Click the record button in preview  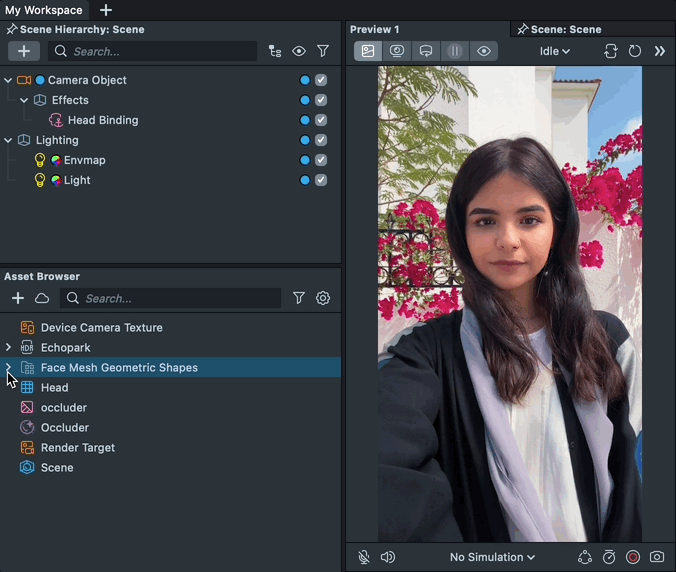click(633, 557)
